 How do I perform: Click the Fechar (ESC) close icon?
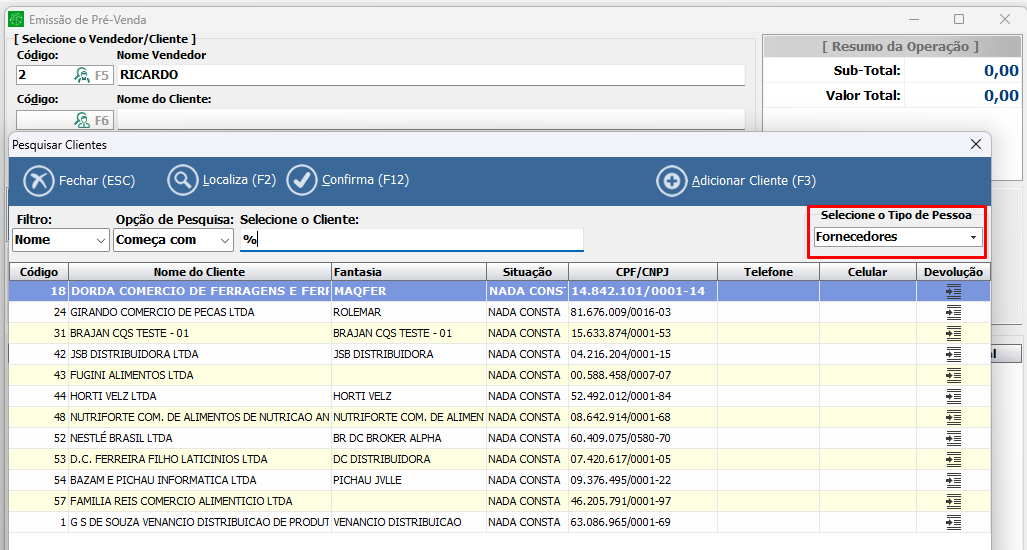(37, 181)
